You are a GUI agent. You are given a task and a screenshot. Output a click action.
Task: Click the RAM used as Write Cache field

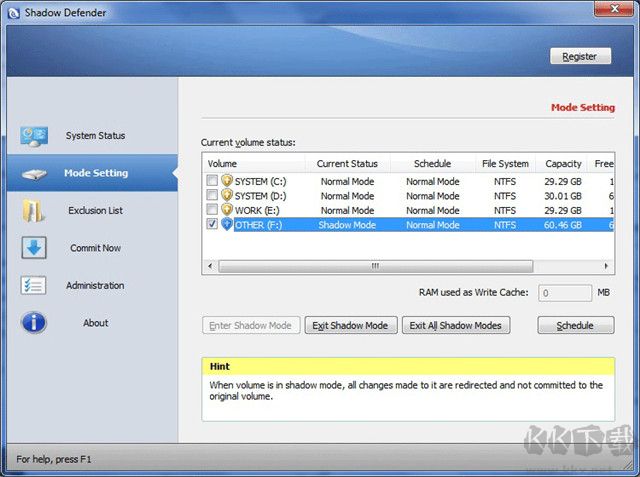click(564, 293)
